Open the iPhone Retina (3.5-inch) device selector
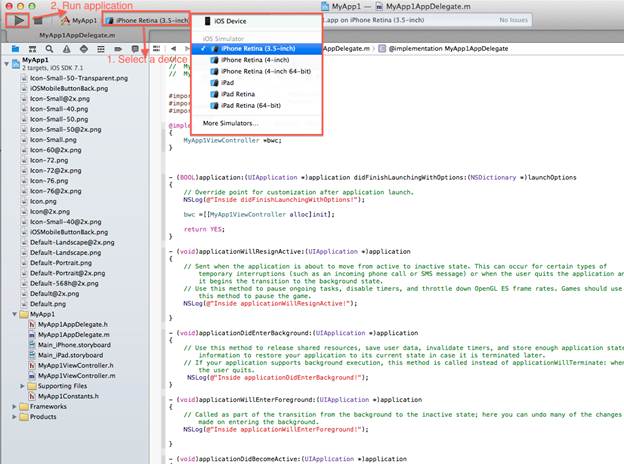Viewport: 624px width, 464px height. point(146,20)
